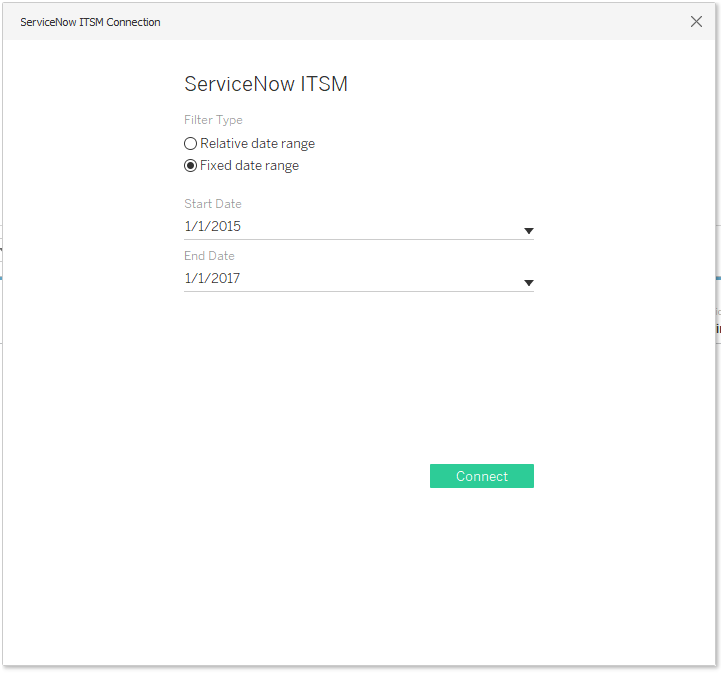Open the End Date dropdown arrow

tap(529, 283)
